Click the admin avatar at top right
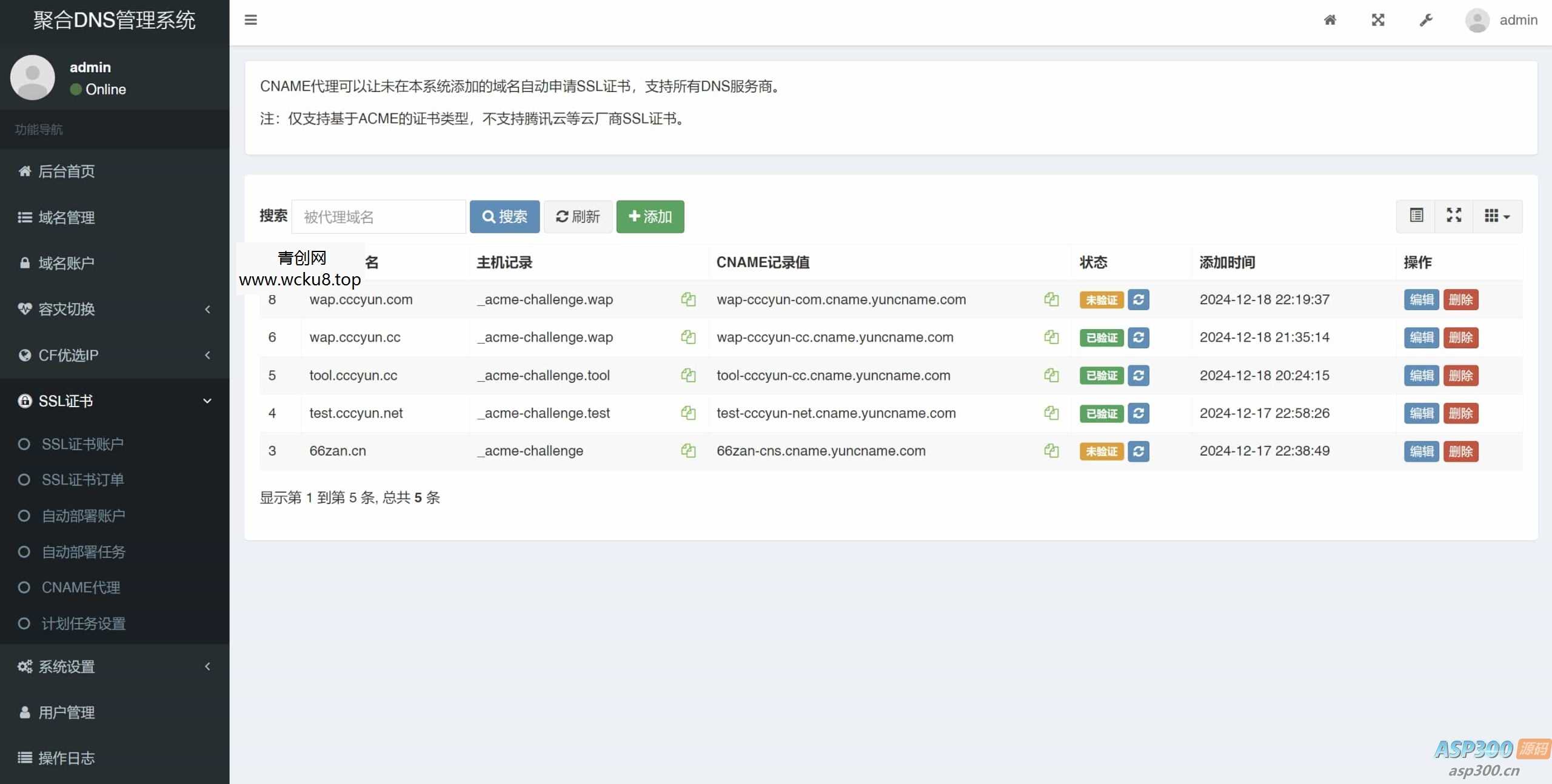 [x=1477, y=20]
